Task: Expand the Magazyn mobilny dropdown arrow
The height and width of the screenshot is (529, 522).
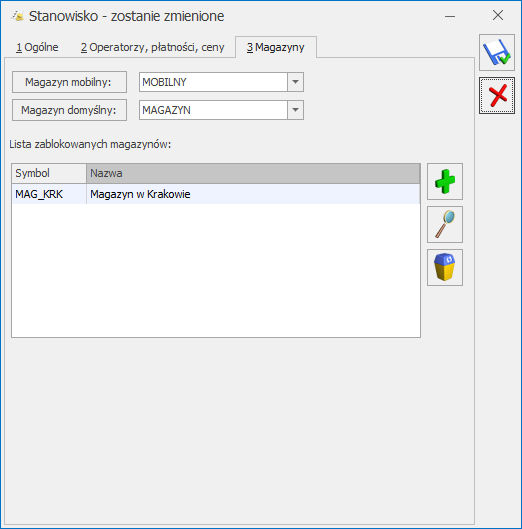Action: point(295,82)
